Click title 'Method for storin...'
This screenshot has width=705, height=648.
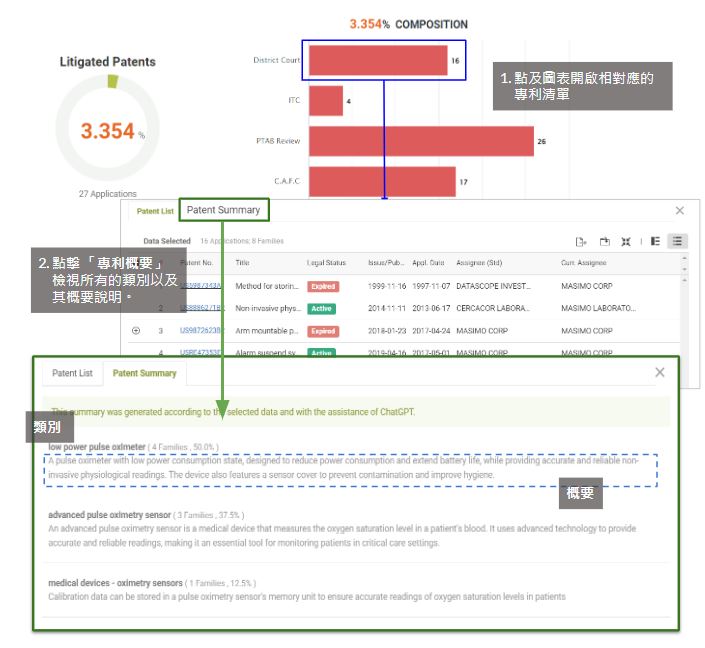tap(267, 286)
